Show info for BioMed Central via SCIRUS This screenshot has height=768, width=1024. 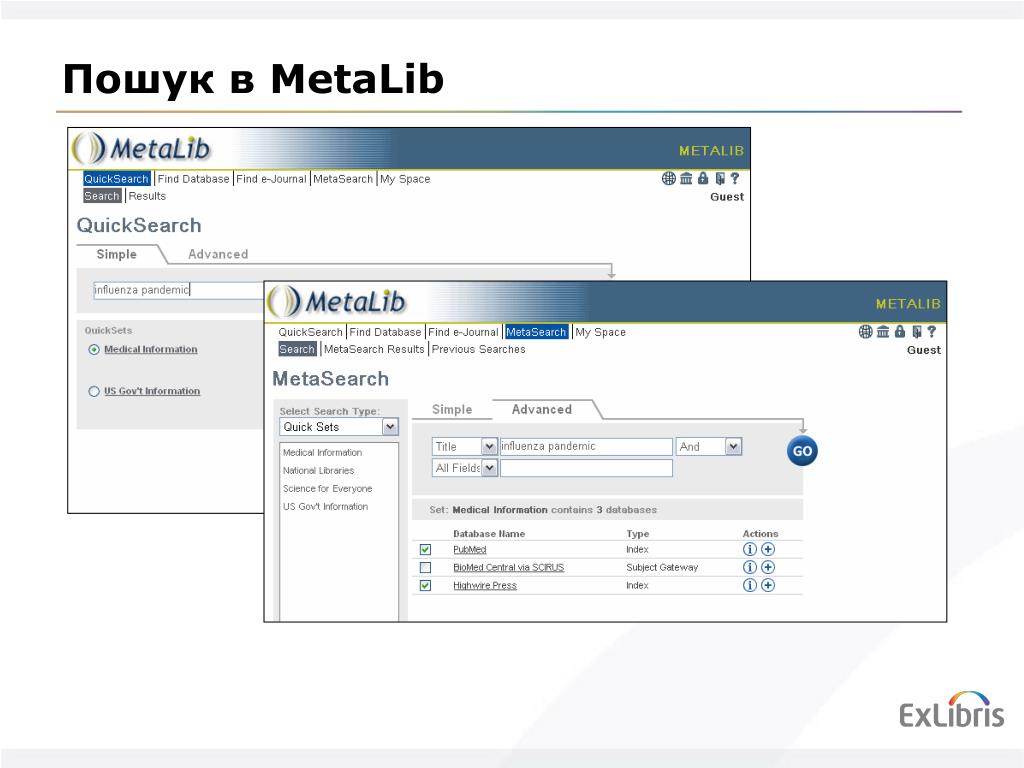click(x=750, y=567)
